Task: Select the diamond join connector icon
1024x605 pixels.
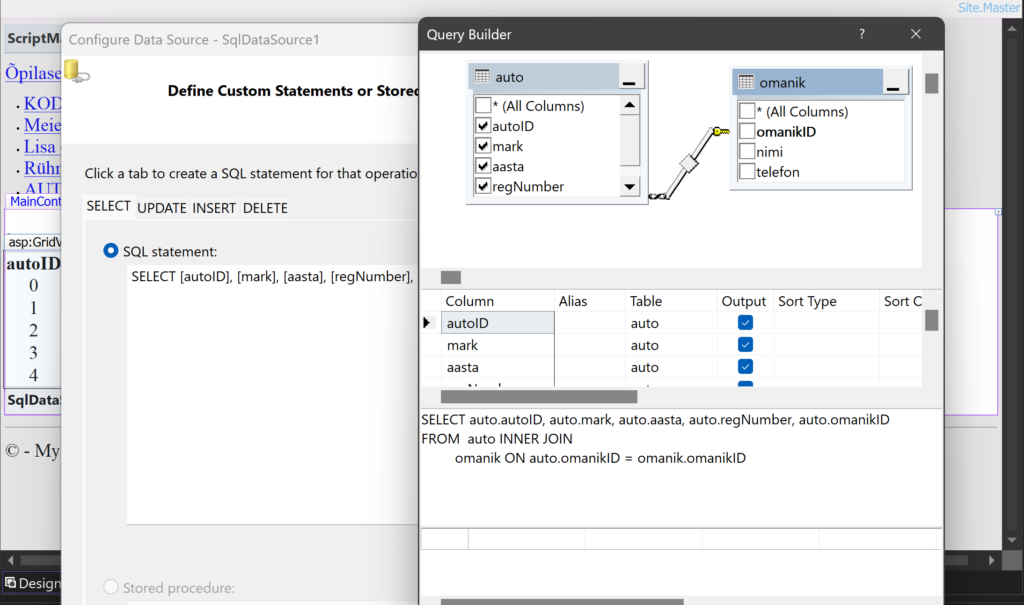Action: point(686,163)
